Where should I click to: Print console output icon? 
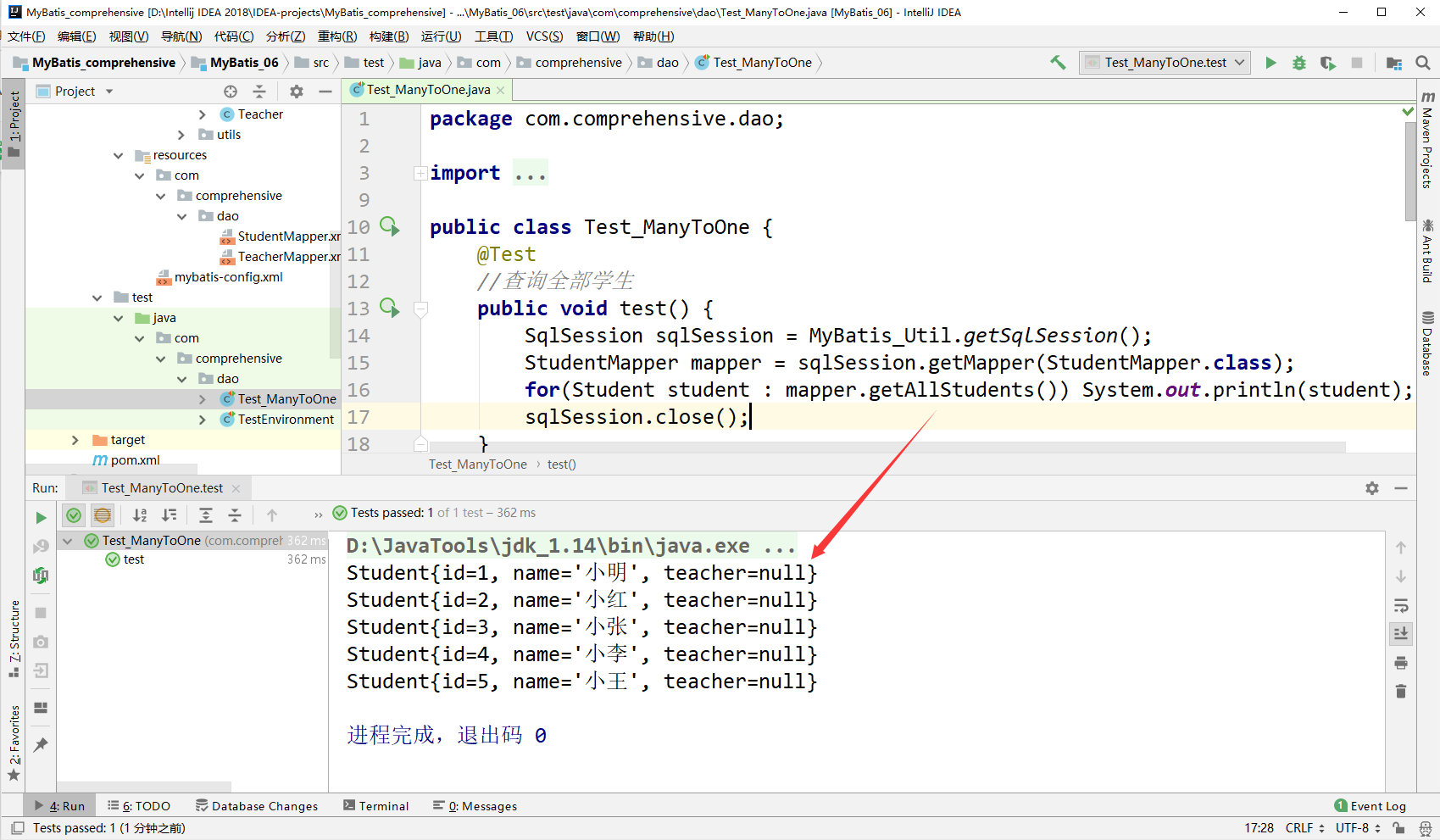[x=1401, y=663]
